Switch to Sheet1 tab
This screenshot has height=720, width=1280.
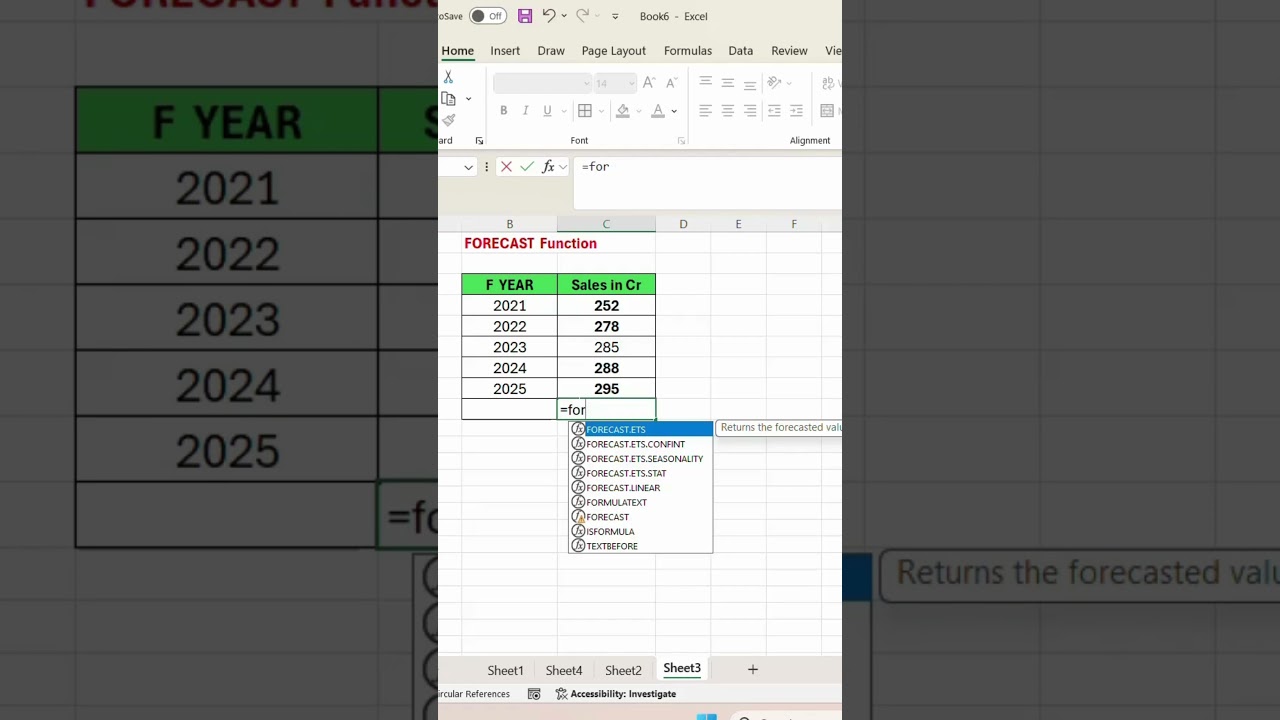(505, 670)
